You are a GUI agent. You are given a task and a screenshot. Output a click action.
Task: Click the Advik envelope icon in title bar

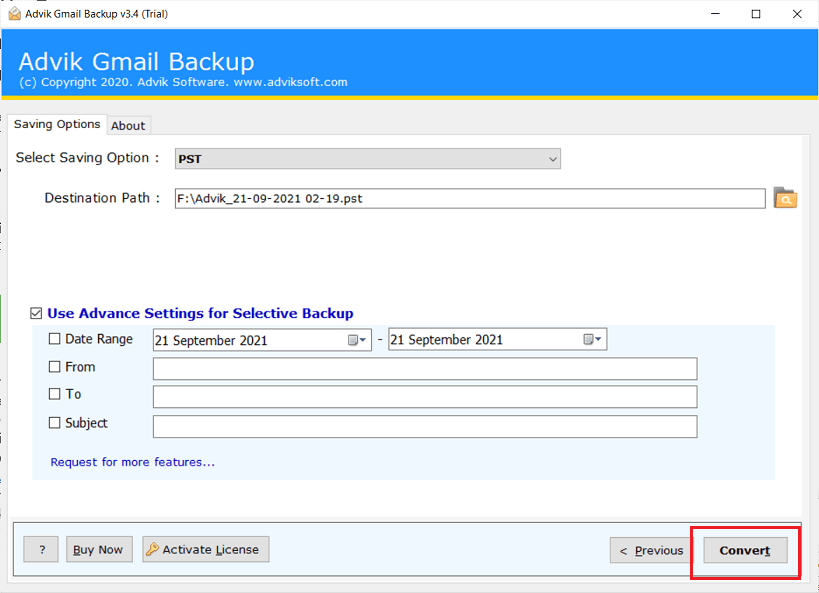tap(15, 14)
